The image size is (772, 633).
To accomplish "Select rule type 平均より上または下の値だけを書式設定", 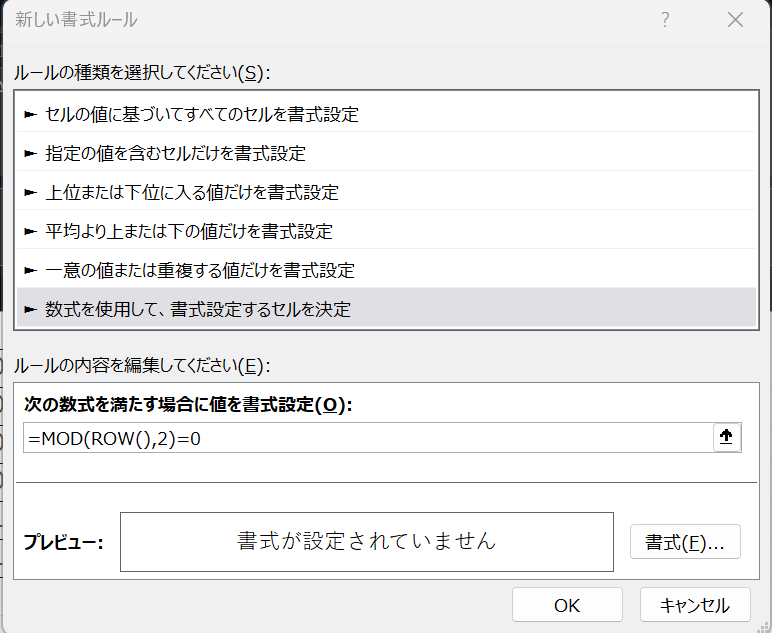I will [386, 231].
